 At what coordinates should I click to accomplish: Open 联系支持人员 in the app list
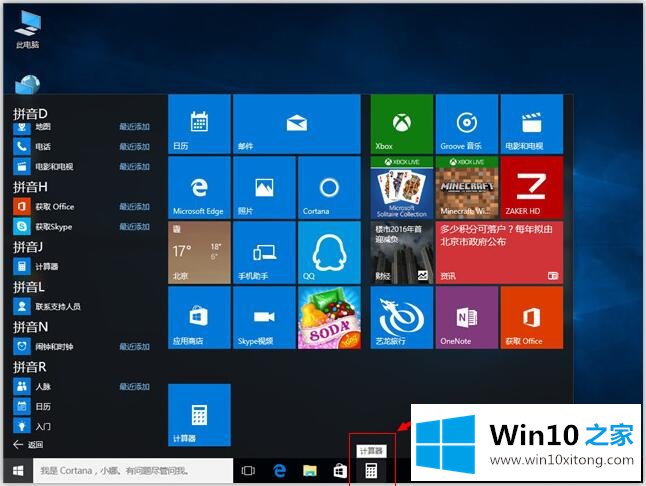pyautogui.click(x=82, y=306)
